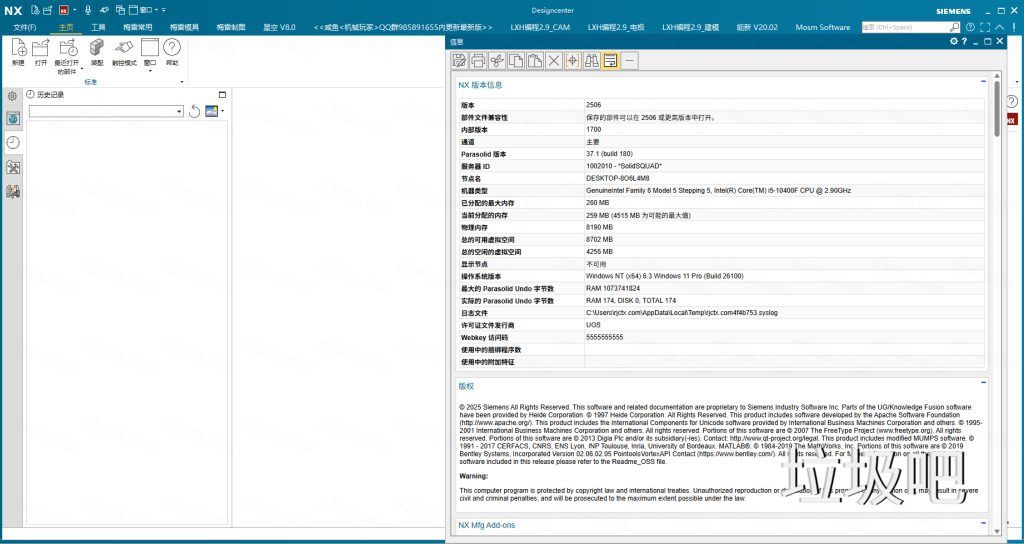Click the X delete icon in the 信息 toolbar
Image resolution: width=1024 pixels, height=544 pixels.
(x=554, y=61)
